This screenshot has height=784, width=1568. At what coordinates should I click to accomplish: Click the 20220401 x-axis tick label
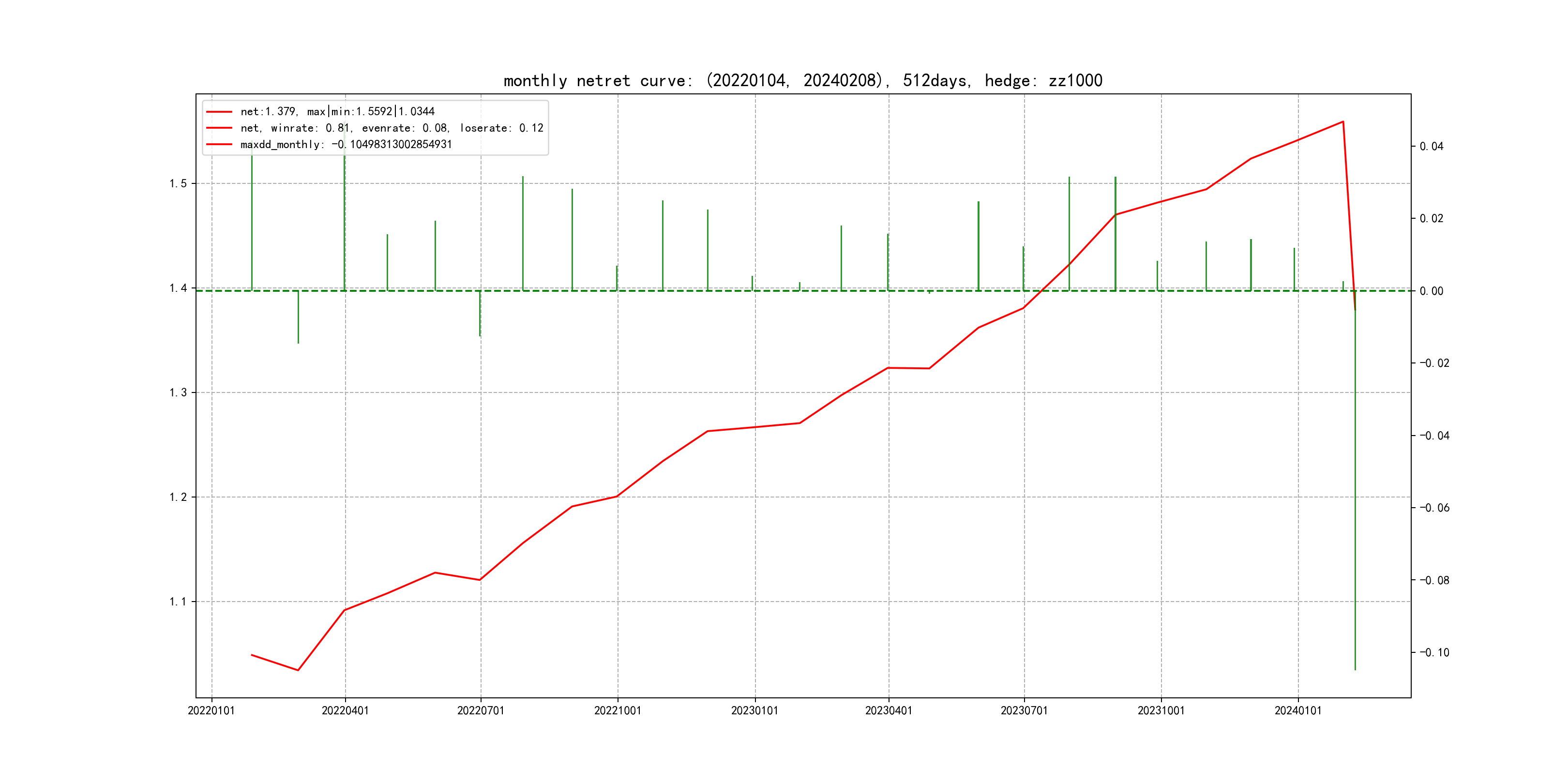pos(345,710)
